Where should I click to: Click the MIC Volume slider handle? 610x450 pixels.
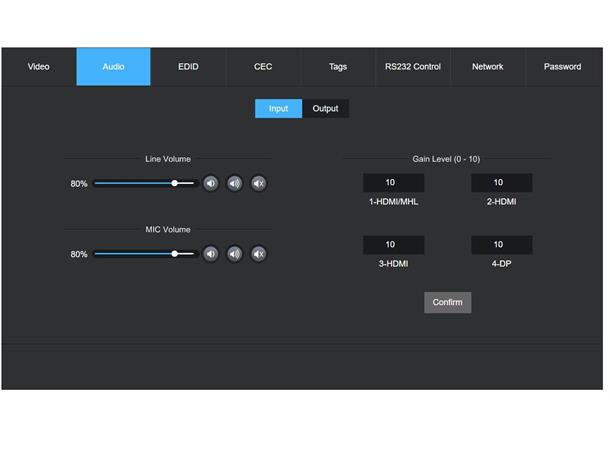[x=175, y=254]
